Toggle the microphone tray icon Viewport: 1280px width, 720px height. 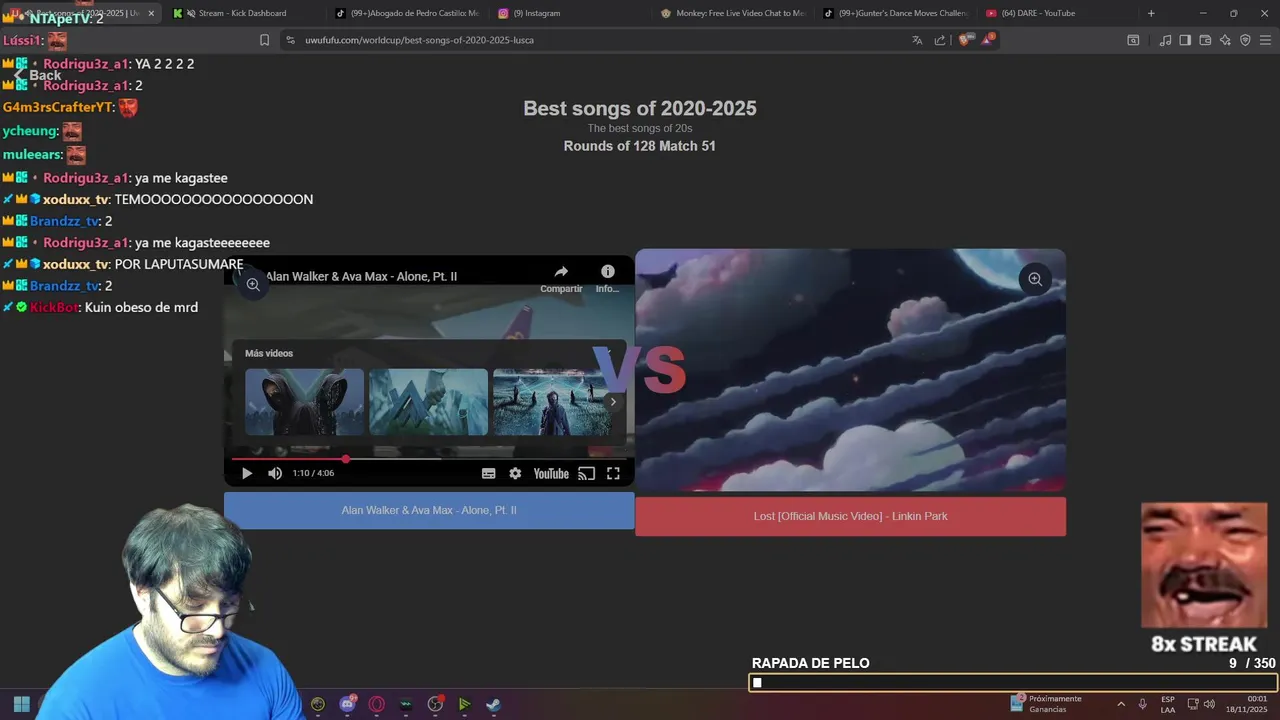click(x=1142, y=704)
